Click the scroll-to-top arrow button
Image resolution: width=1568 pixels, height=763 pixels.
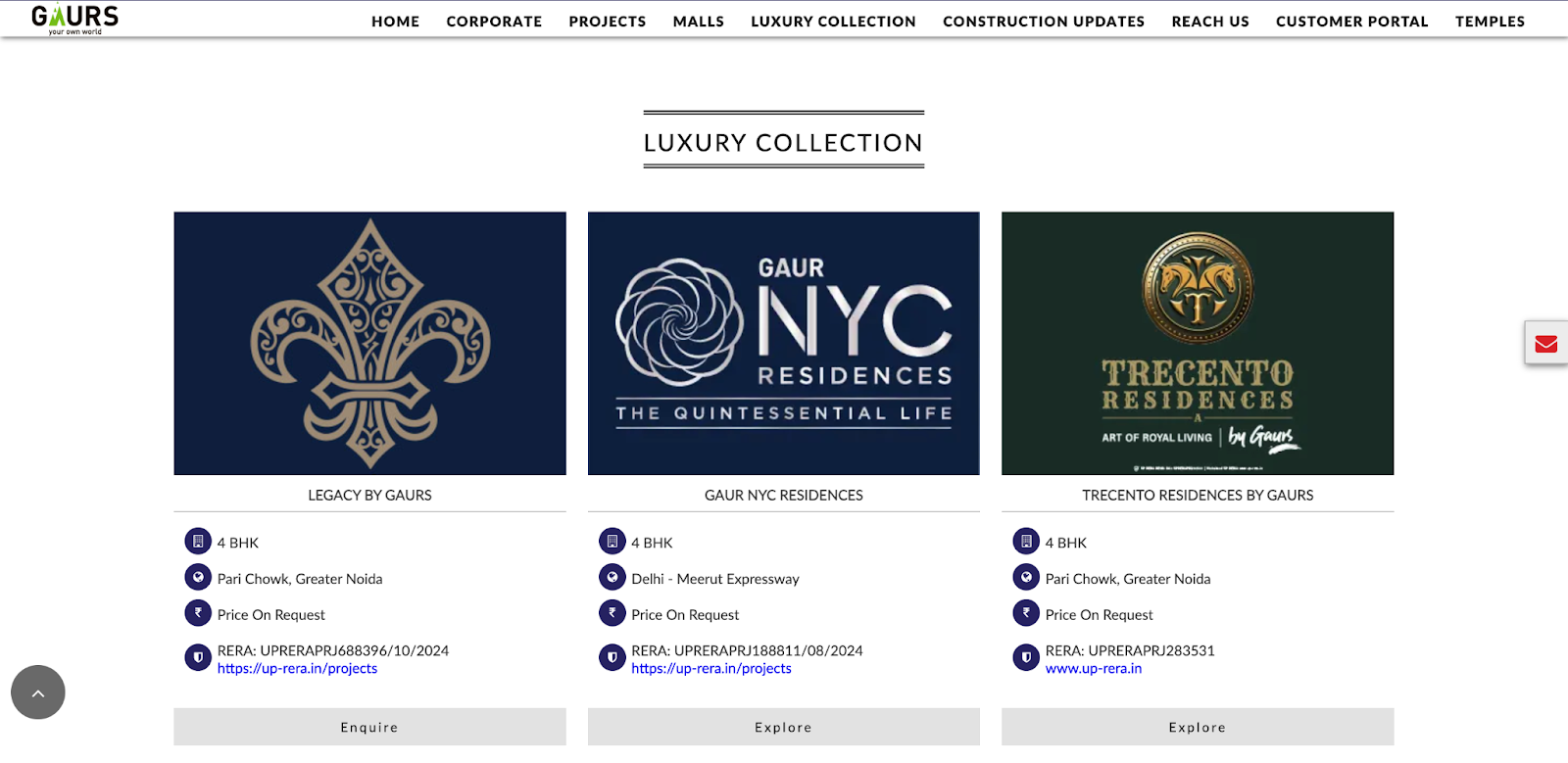coord(38,692)
